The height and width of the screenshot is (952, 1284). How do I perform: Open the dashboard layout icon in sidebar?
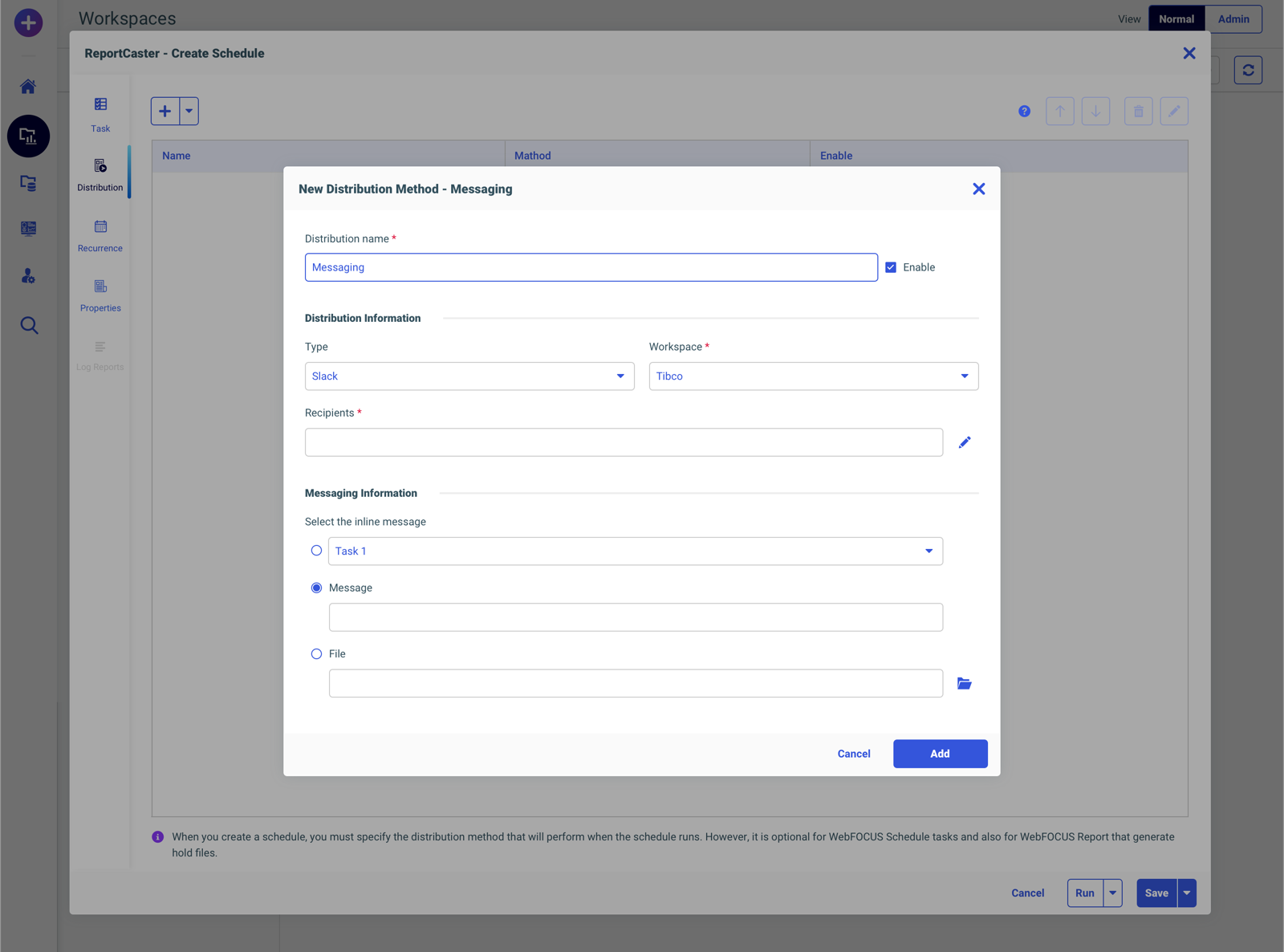tap(28, 229)
